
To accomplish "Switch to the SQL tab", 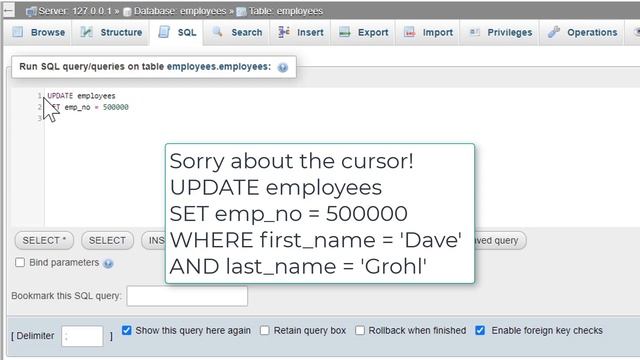I will click(x=177, y=32).
